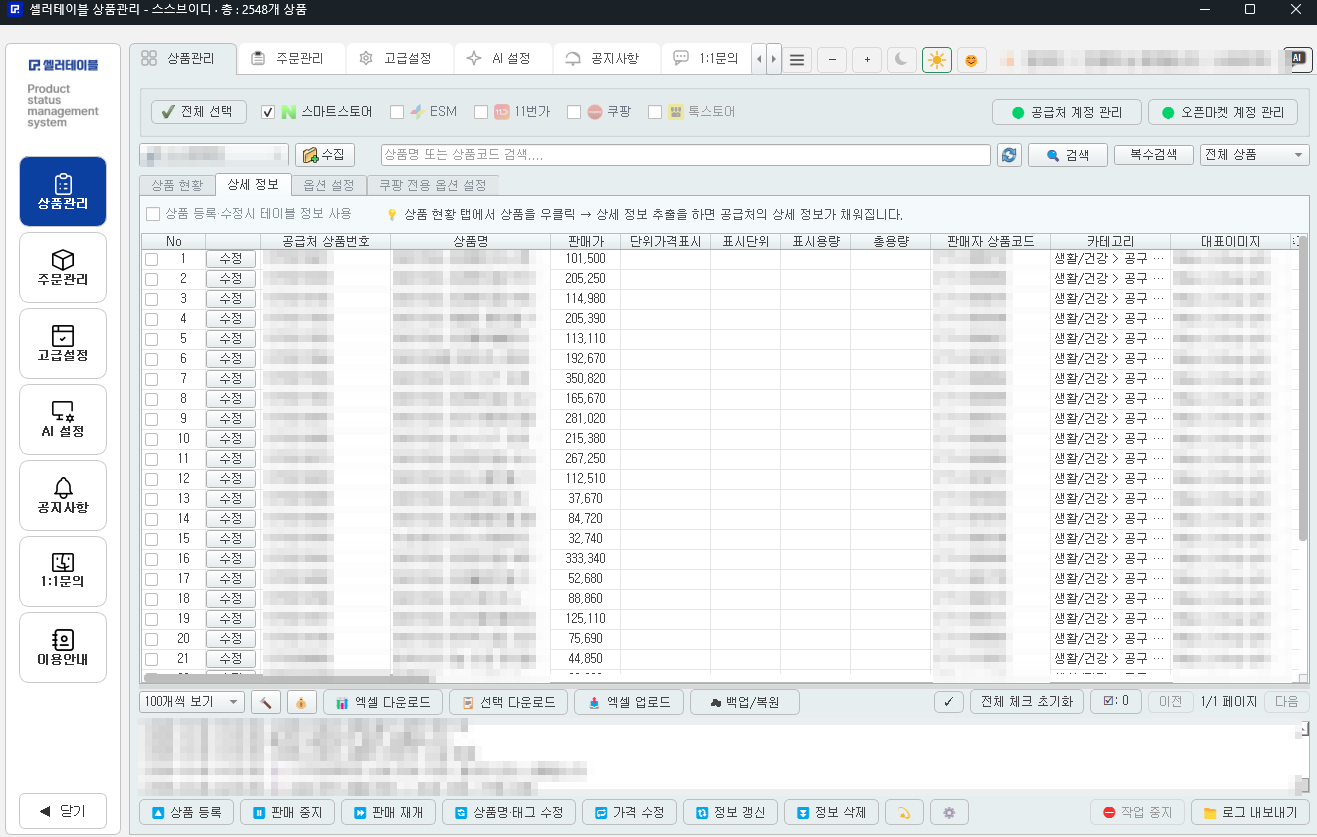
Task: Click the hamburger menu icon in top toolbar
Action: point(797,60)
